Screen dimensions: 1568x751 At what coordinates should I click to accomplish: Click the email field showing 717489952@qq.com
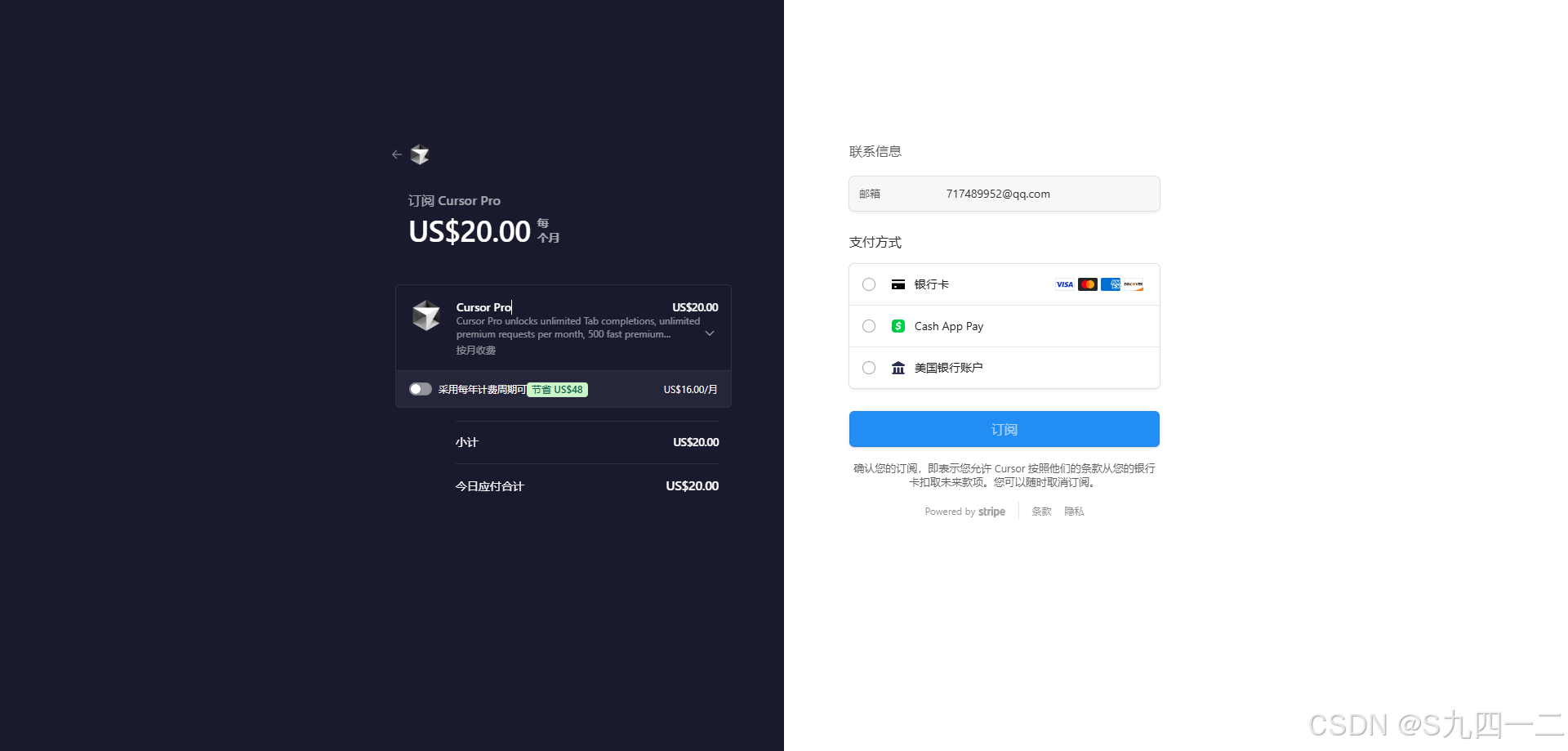(x=1004, y=194)
